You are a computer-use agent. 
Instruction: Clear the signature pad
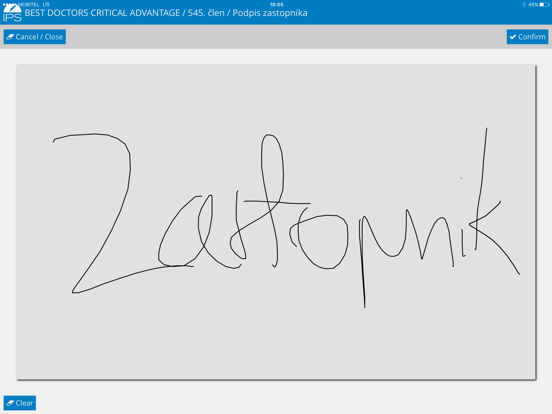click(x=20, y=403)
